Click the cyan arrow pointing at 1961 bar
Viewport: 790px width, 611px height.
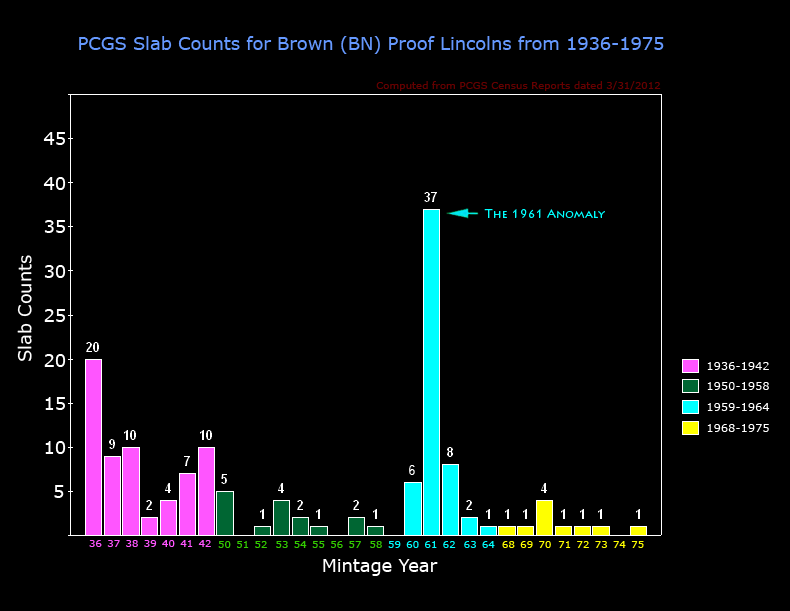461,213
